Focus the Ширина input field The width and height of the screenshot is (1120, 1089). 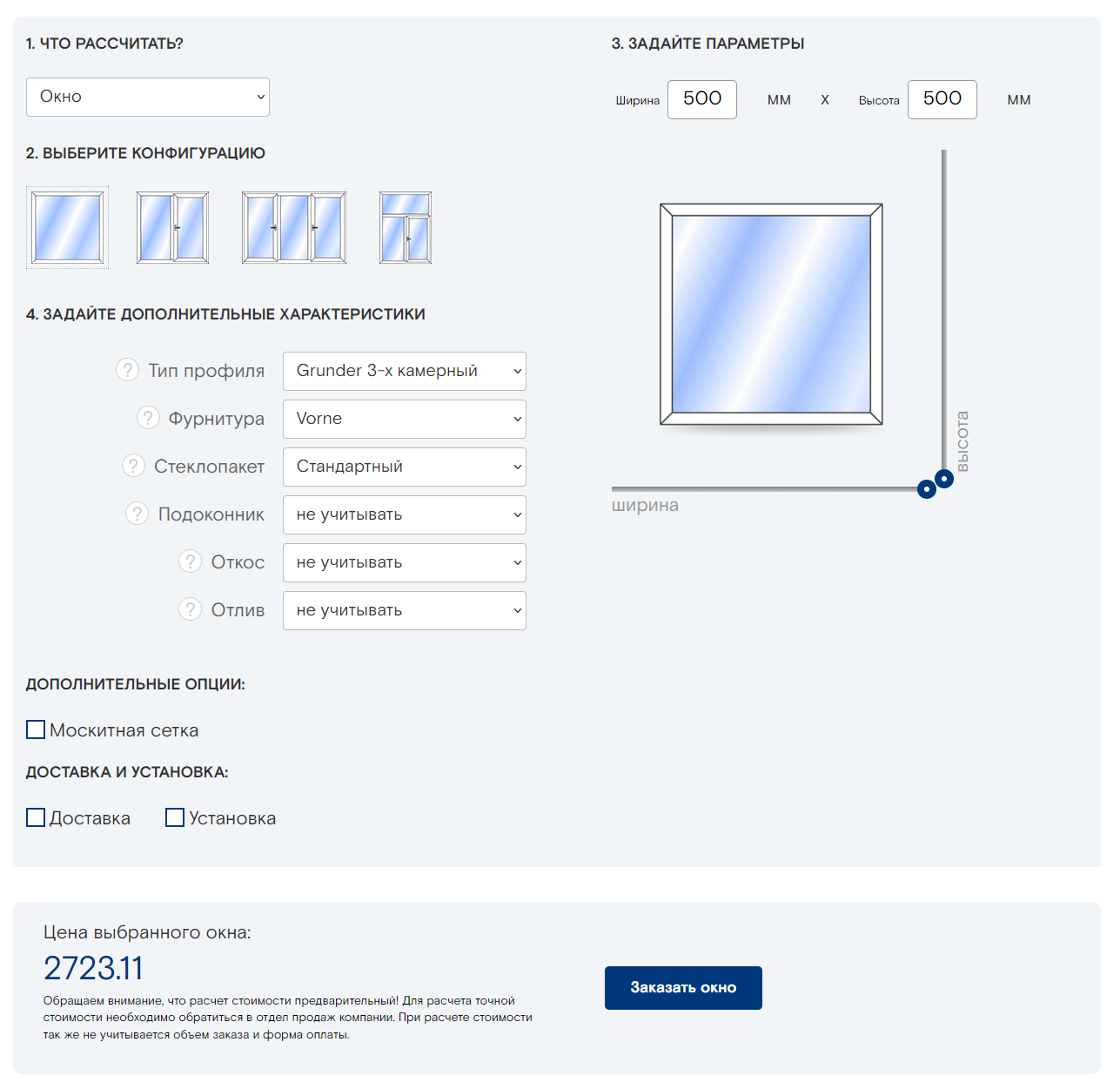pos(702,99)
